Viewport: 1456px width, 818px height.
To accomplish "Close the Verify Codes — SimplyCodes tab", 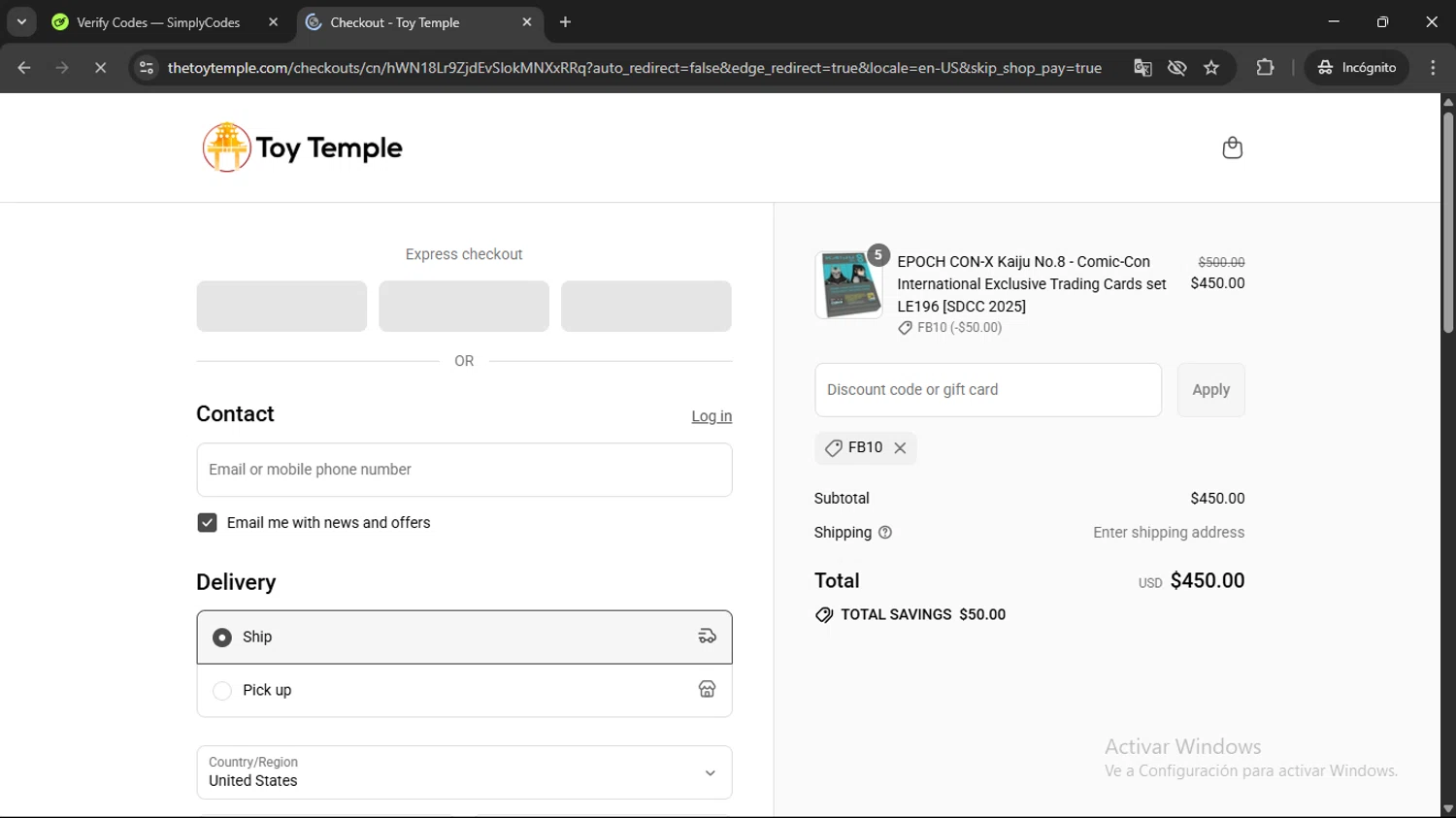I will coord(273,22).
